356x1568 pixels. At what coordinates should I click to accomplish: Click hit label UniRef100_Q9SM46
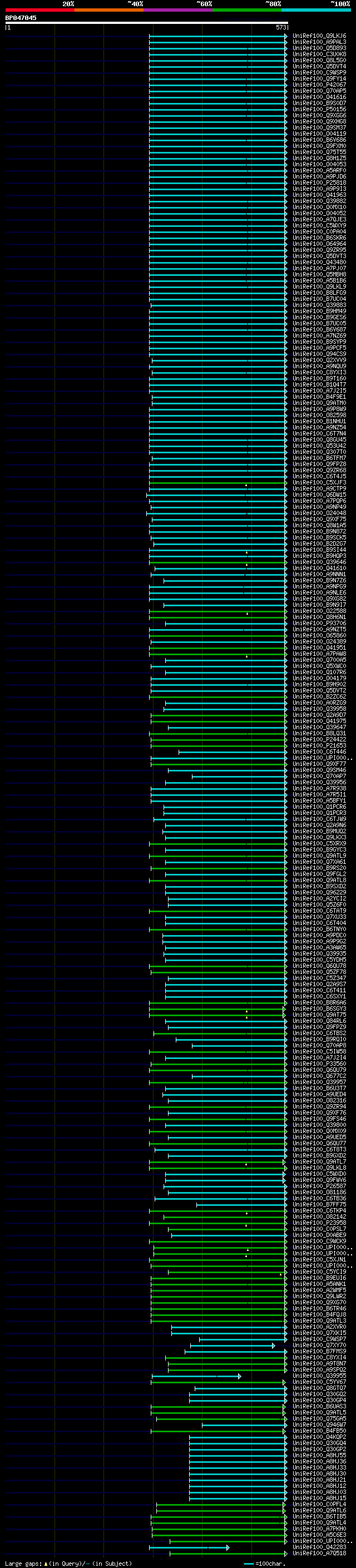pyautogui.click(x=319, y=770)
